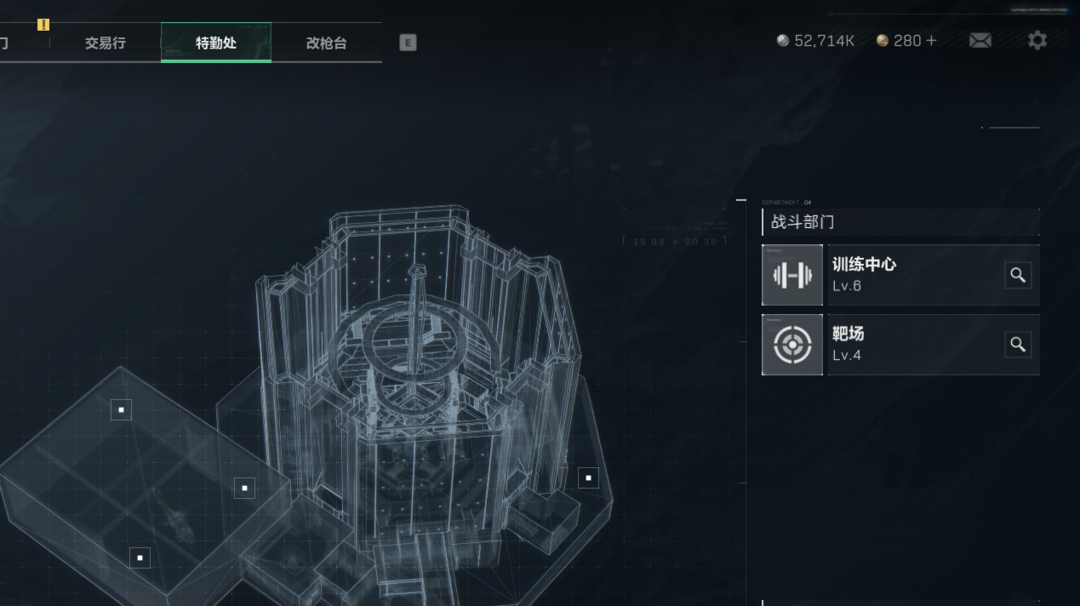
Task: Select the upper-left white map marker
Action: 121,410
